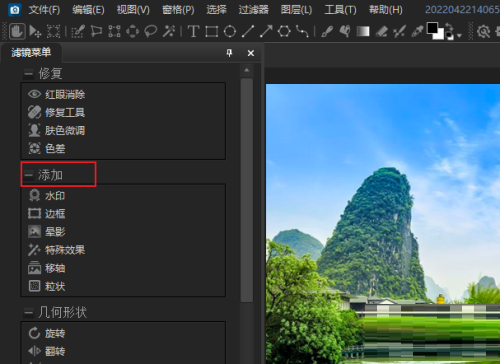Click the white background color swatch
Screen dimensions: 500x364
pyautogui.click(x=439, y=35)
